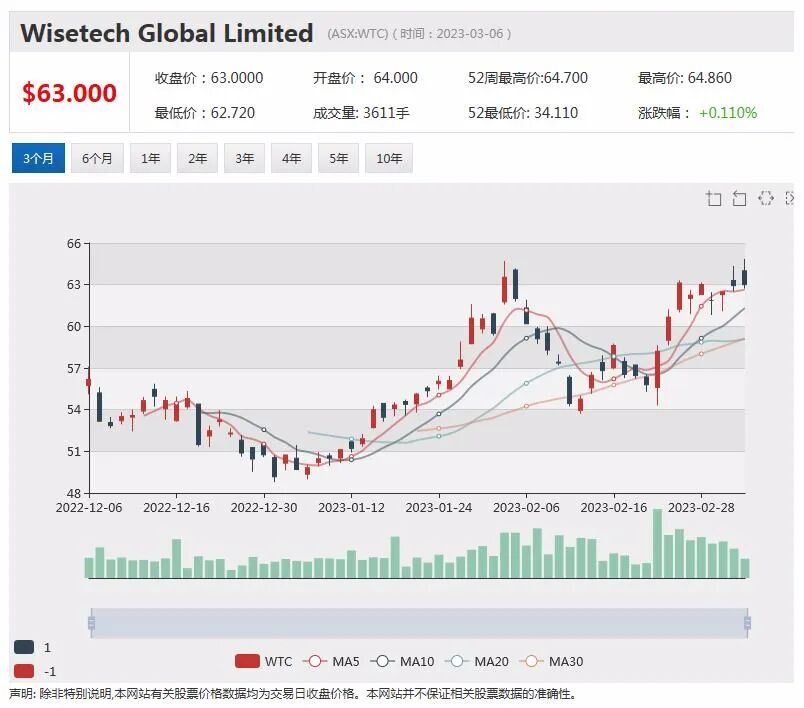804x708 pixels.
Task: Click the 66 y-axis label
Action: click(x=74, y=244)
